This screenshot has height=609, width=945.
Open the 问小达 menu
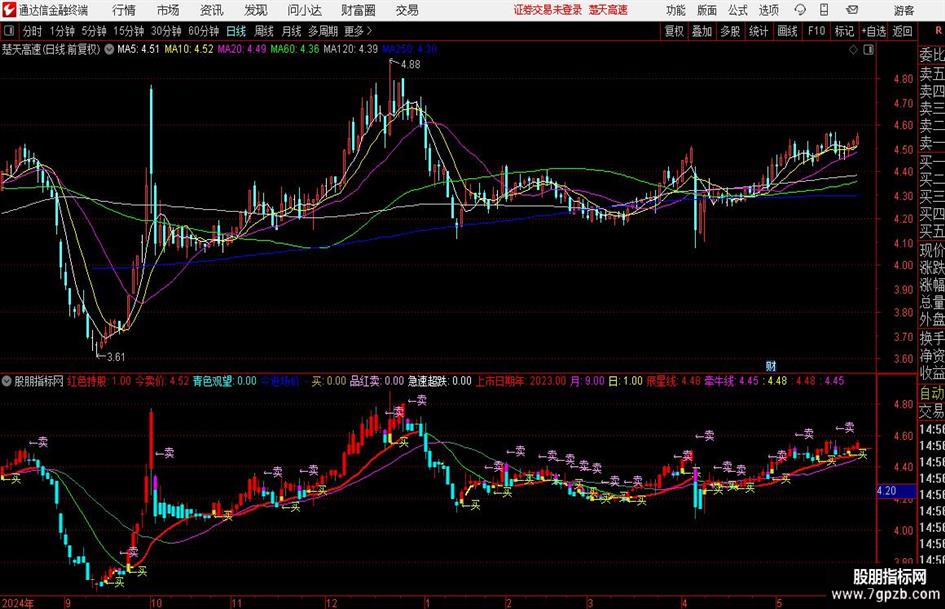coord(304,10)
